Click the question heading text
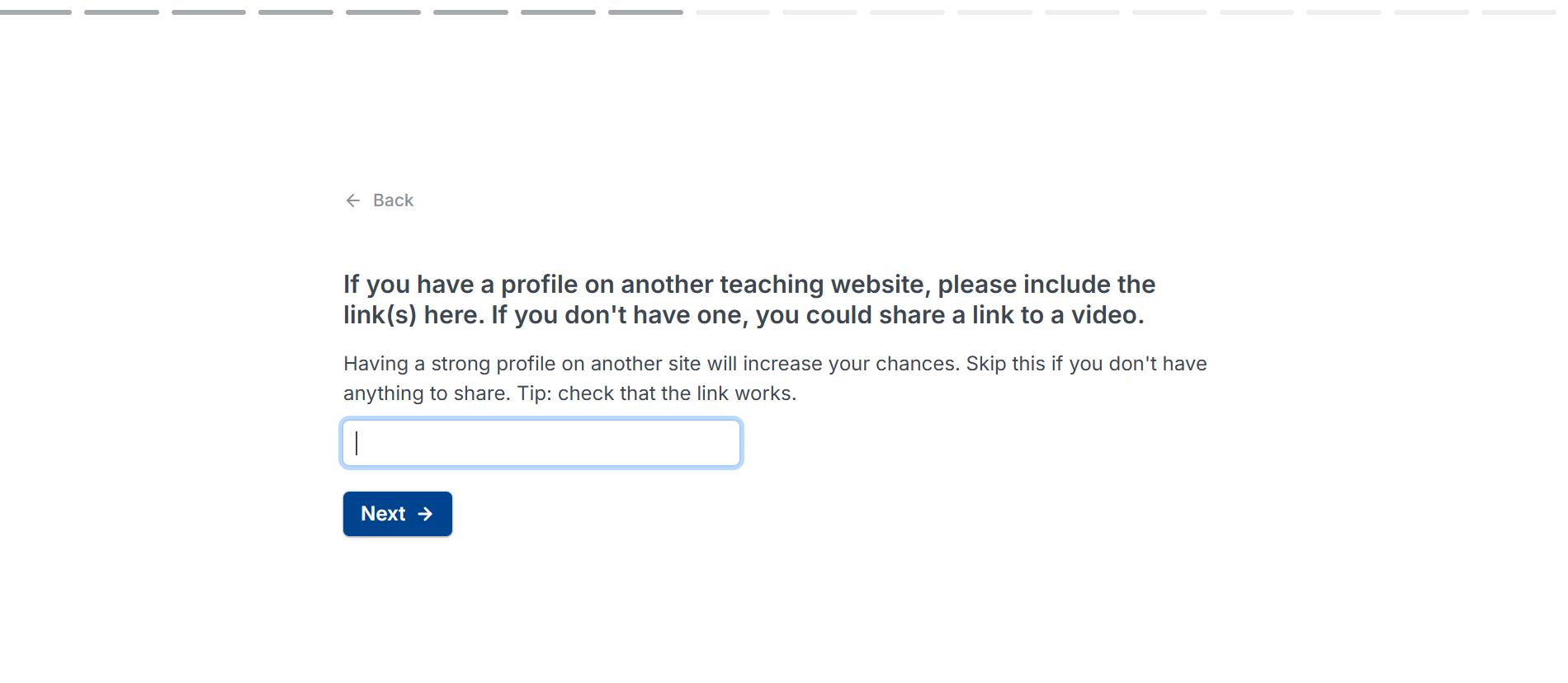The image size is (1568, 683). [749, 299]
